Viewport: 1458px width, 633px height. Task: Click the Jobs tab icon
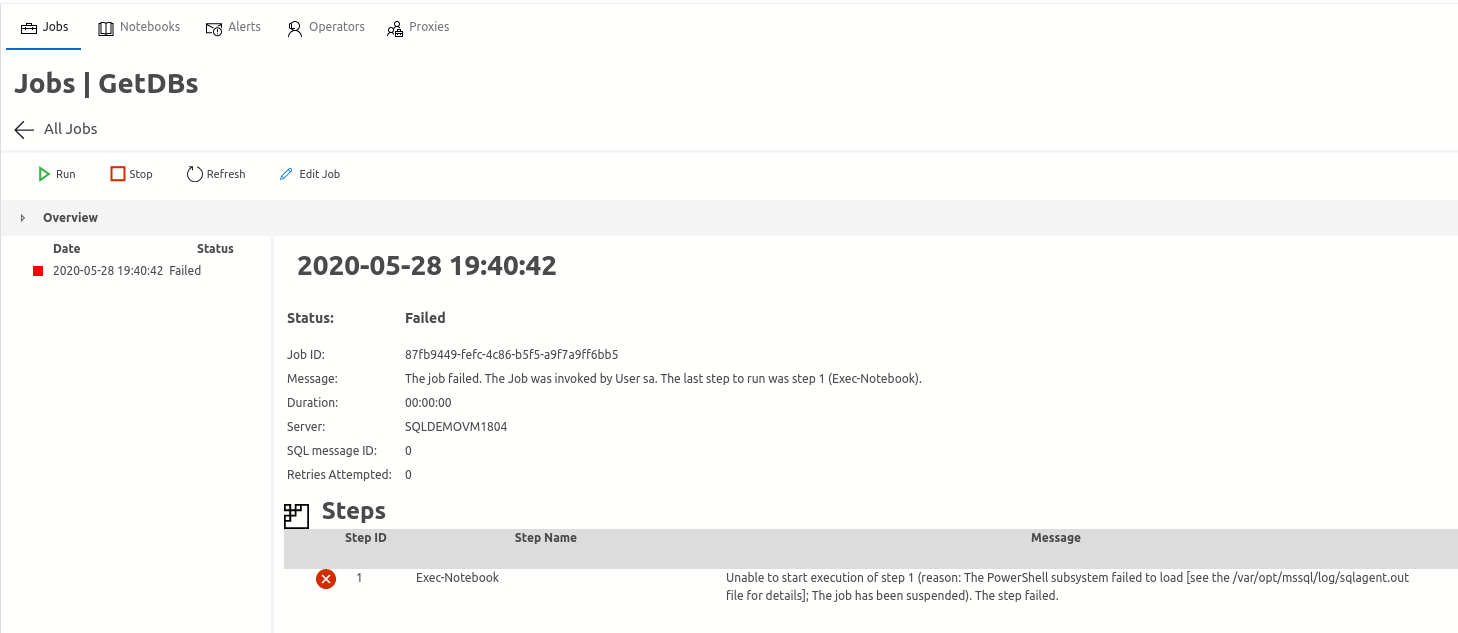coord(23,27)
